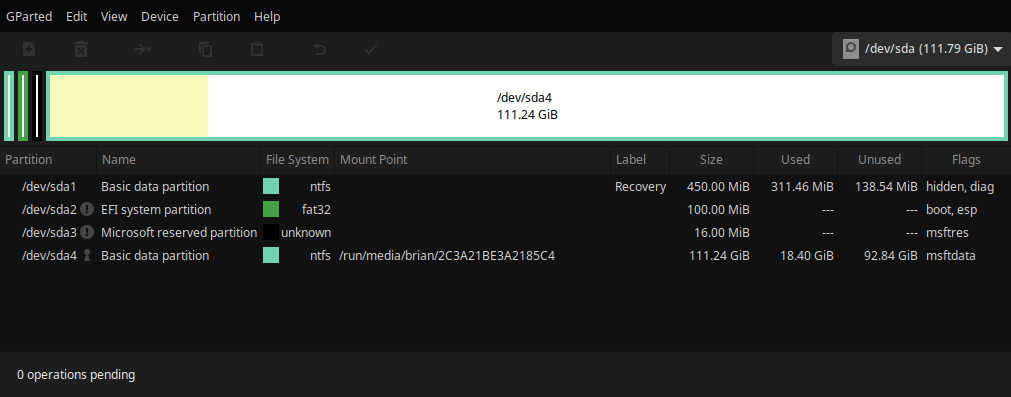Click the green fat32 color swatch
Screen dimensions: 1011x397
pos(271,209)
